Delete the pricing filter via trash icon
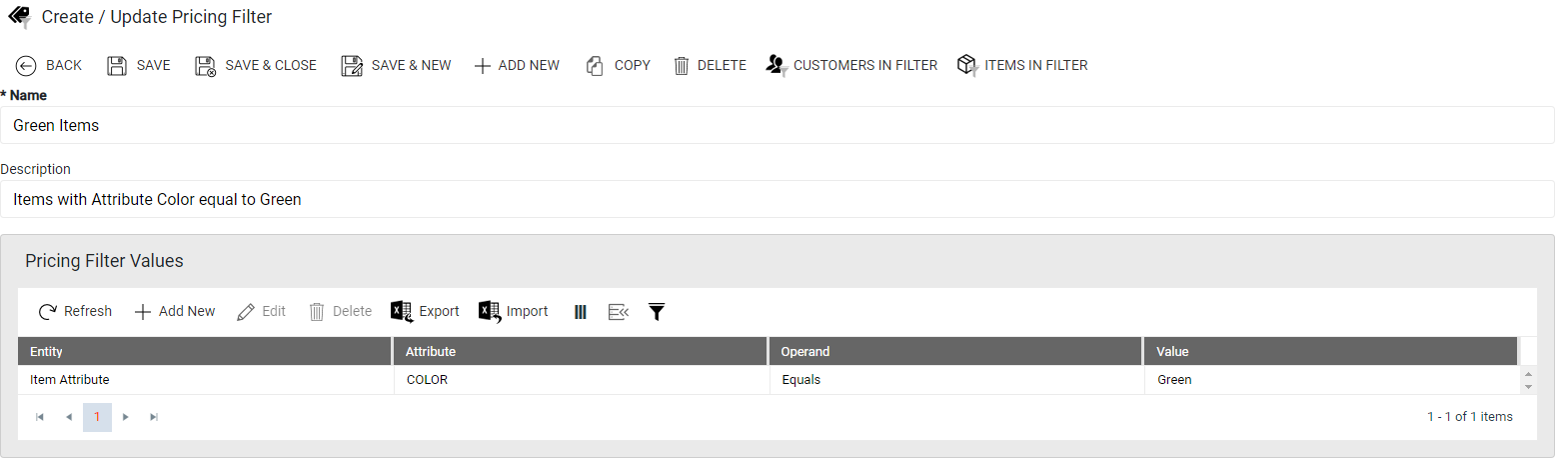 coord(682,66)
